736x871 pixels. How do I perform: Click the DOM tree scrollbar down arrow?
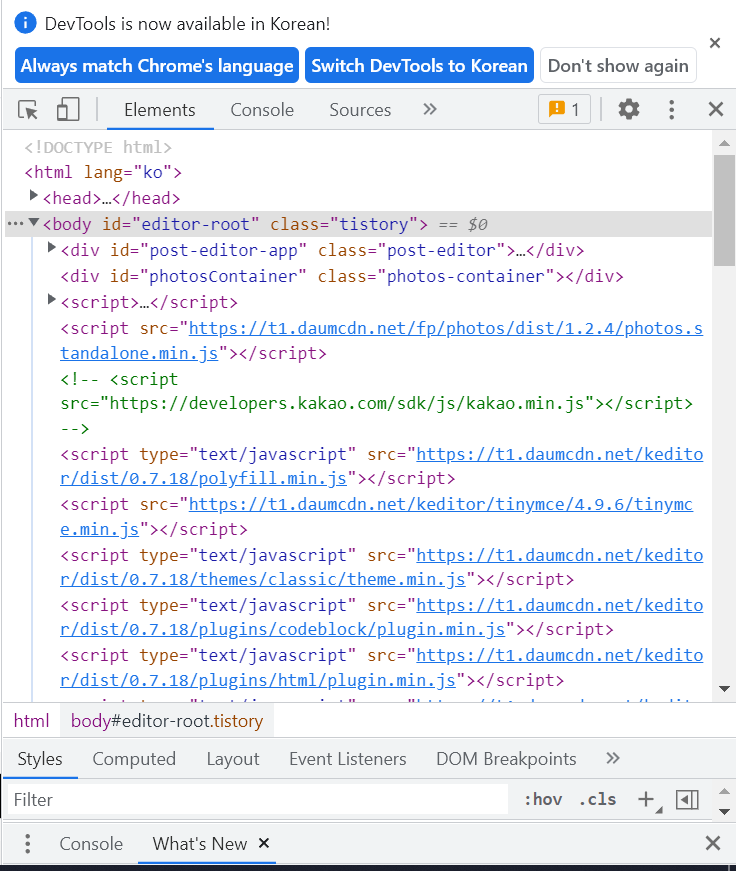point(724,689)
